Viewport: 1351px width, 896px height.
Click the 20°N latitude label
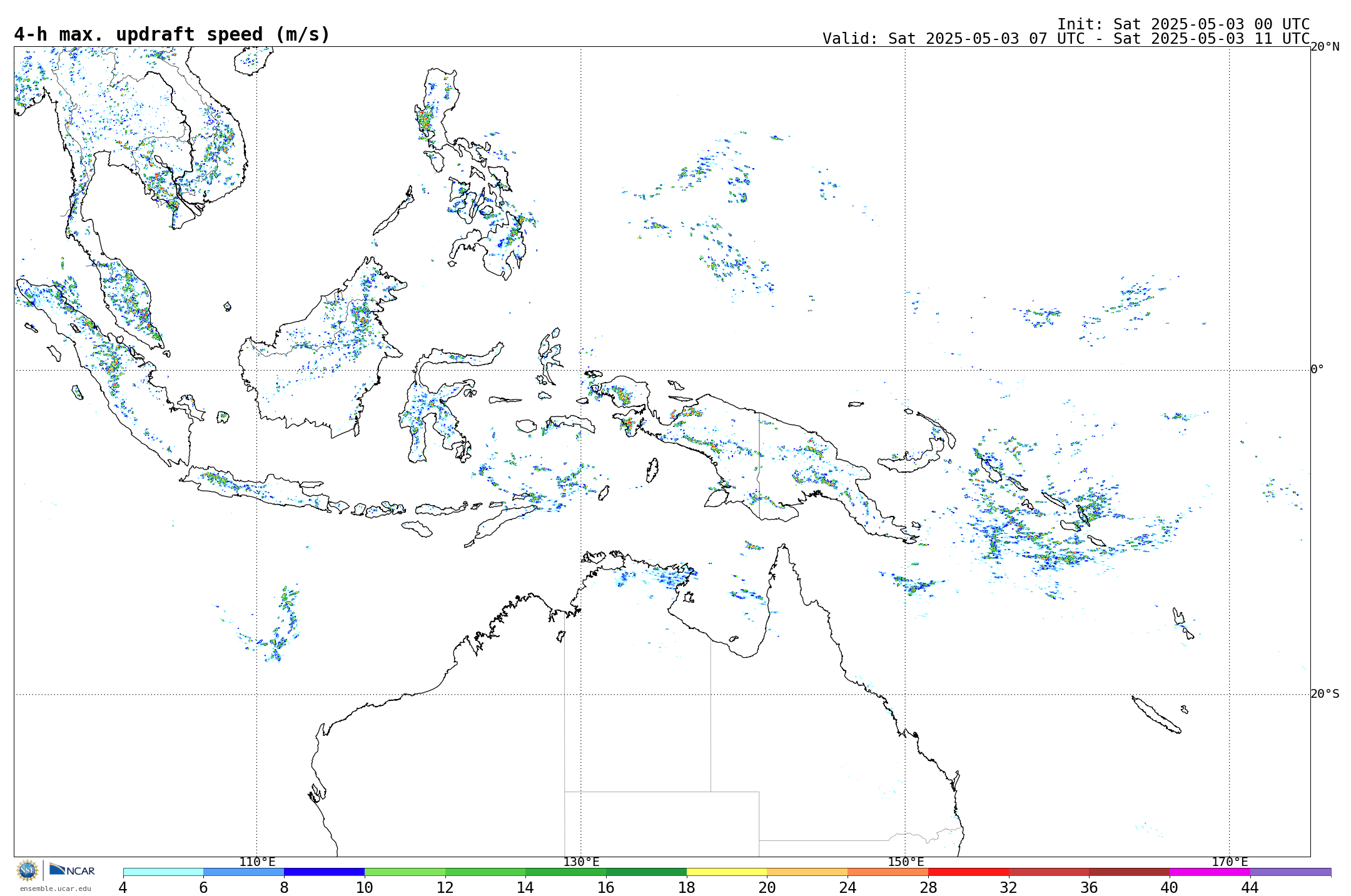[1325, 47]
